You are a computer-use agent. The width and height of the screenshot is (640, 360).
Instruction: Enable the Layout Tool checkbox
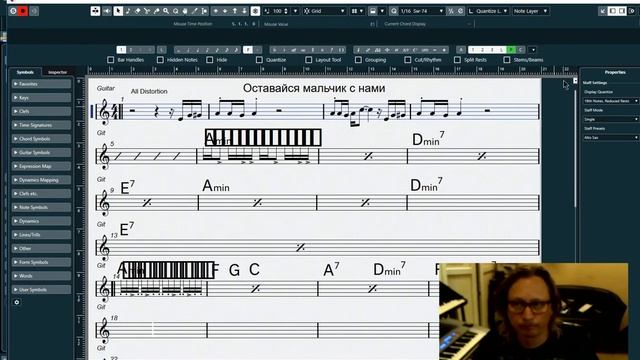(x=309, y=60)
